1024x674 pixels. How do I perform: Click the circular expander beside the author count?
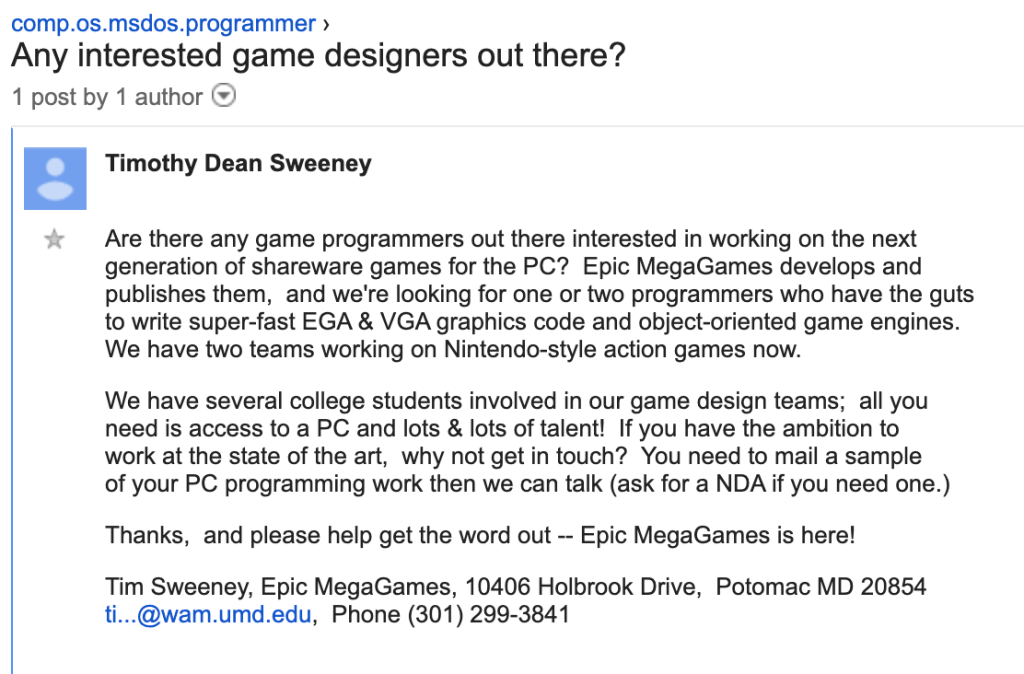[224, 96]
